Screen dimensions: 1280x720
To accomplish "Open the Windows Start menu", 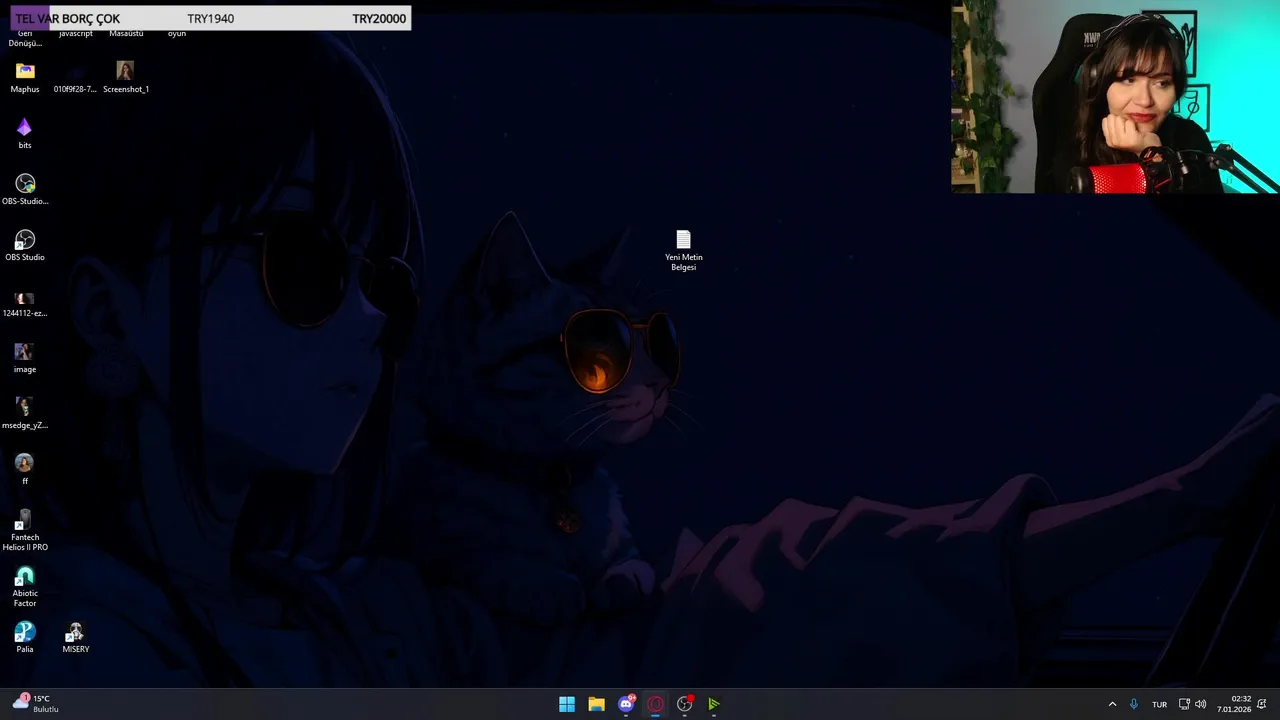I will (567, 704).
